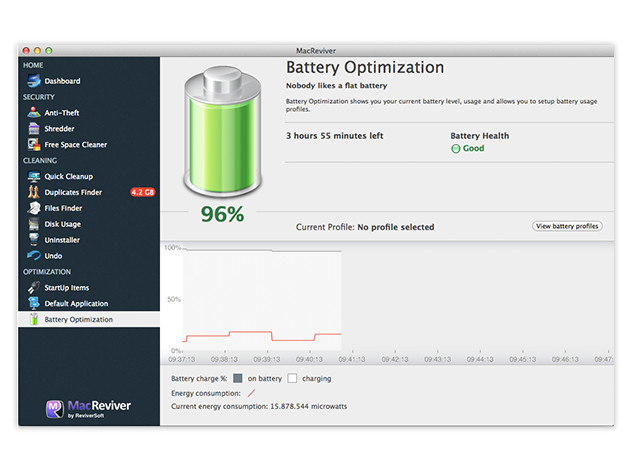Select Uninstaller label
630x473 pixels.
62,240
